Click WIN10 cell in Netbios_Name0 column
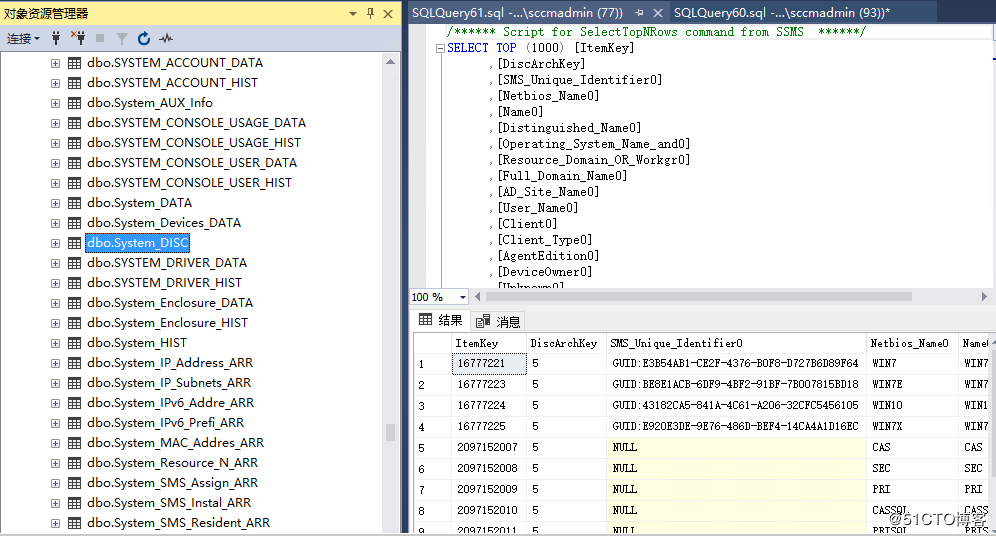Image resolution: width=996 pixels, height=536 pixels. point(912,406)
